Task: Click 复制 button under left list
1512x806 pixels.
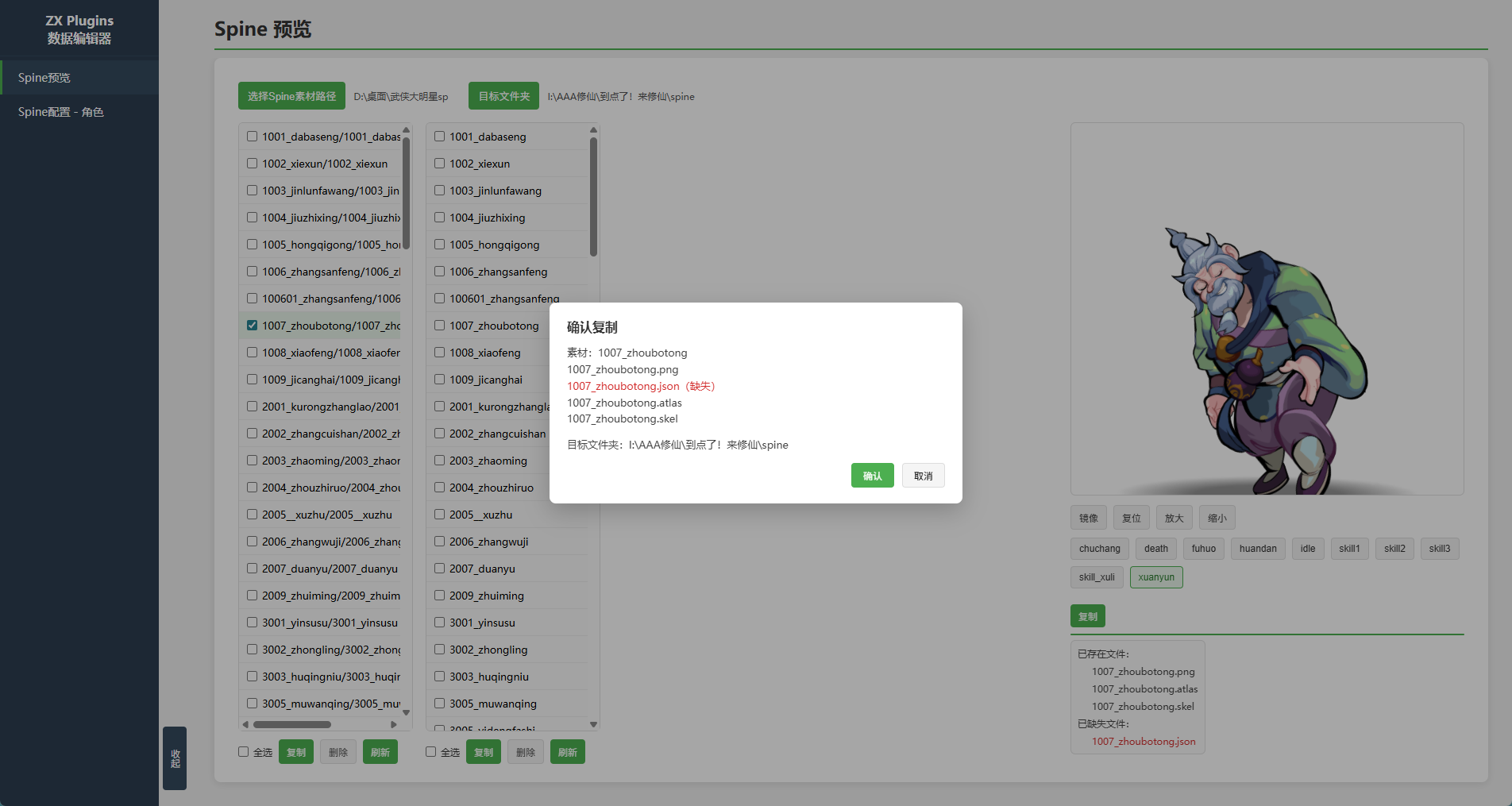Action: coord(296,752)
